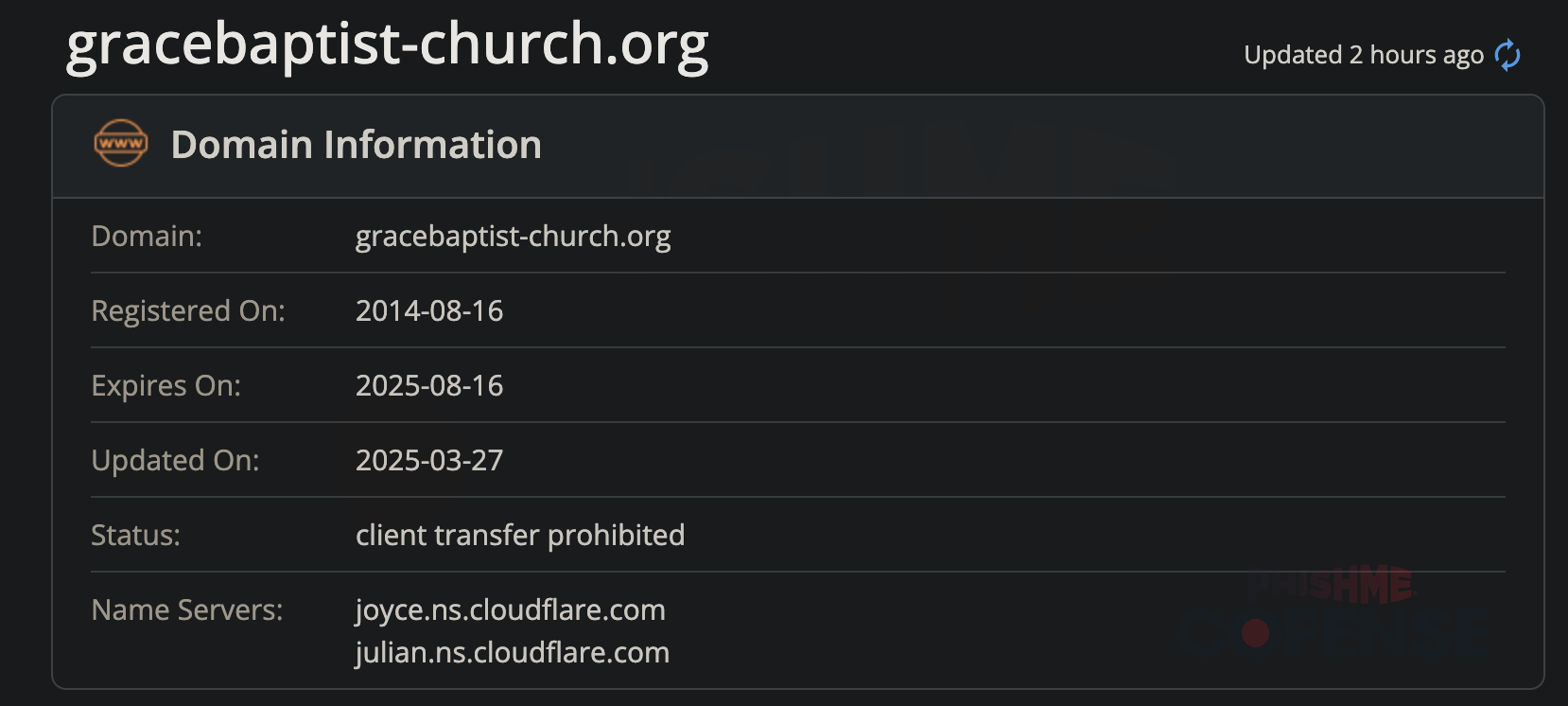Click the expiry date 2025-08-16

pyautogui.click(x=429, y=385)
